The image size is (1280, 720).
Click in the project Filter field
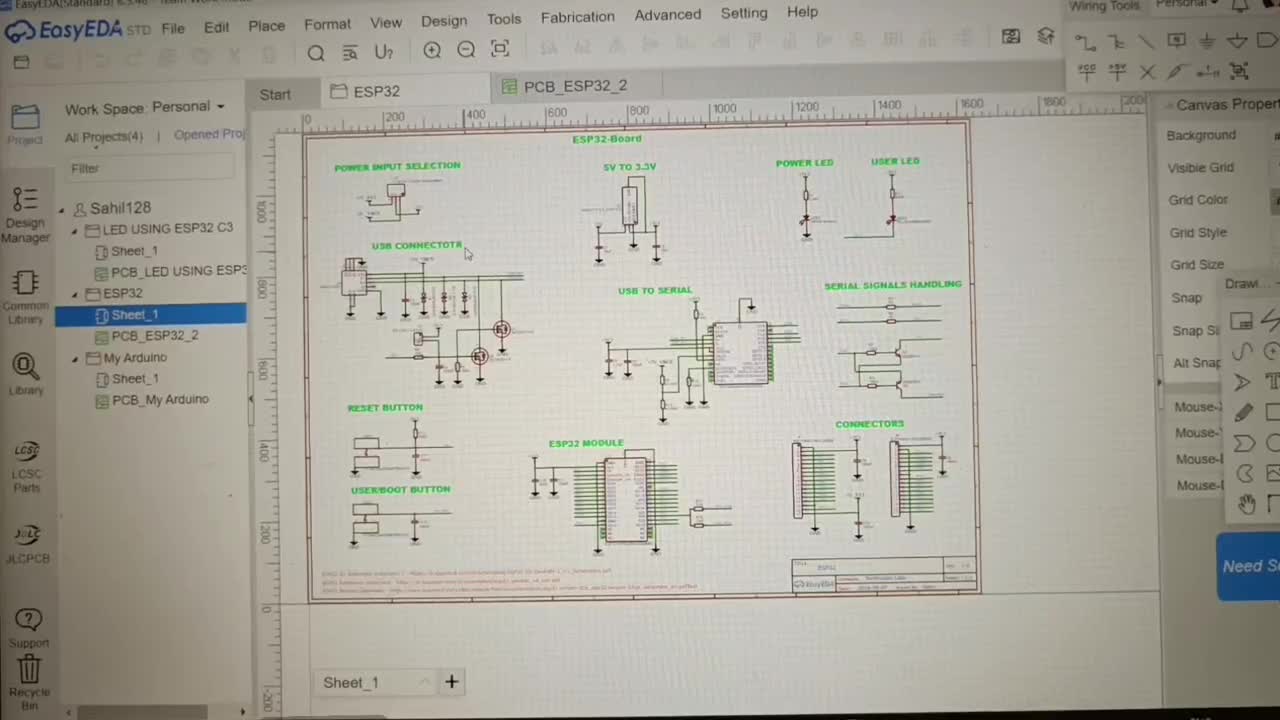point(152,169)
